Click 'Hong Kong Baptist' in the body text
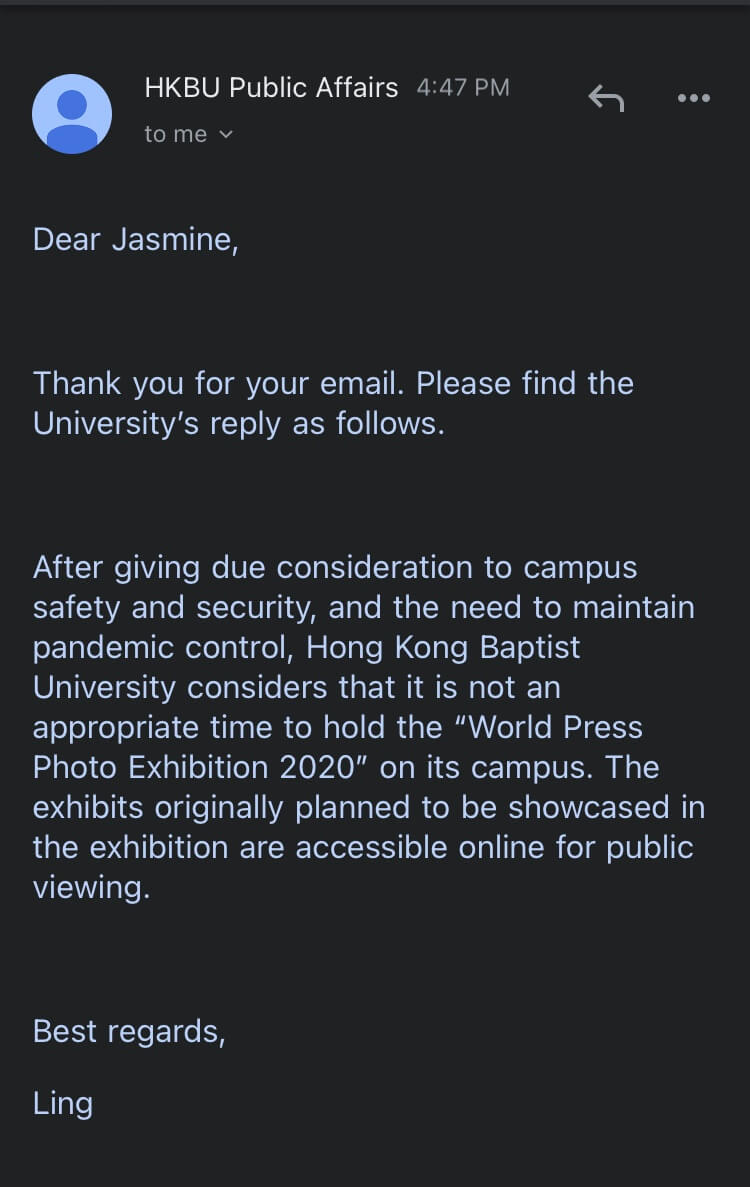750x1187 pixels. tap(443, 648)
